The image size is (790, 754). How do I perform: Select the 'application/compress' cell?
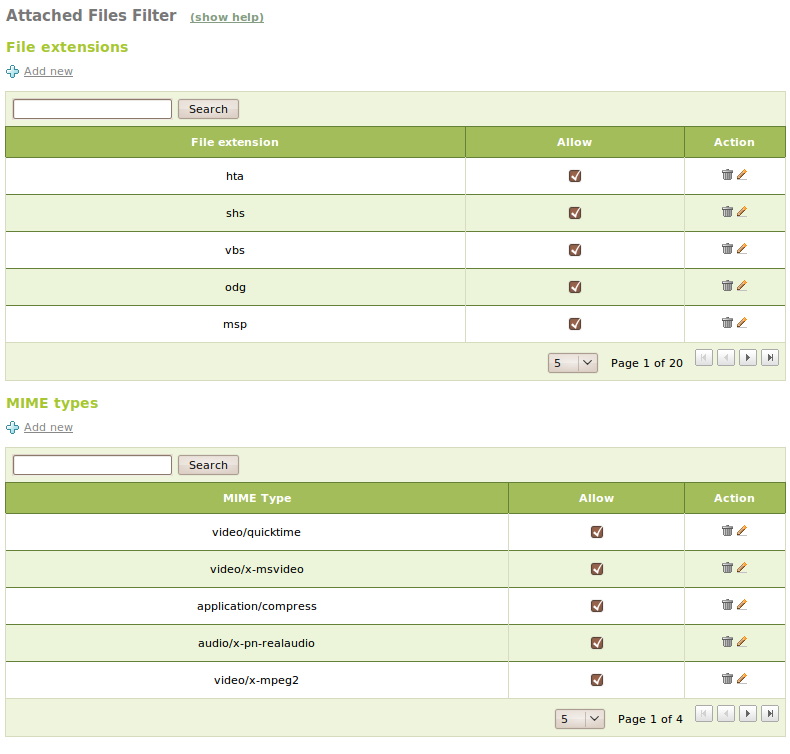click(x=256, y=606)
